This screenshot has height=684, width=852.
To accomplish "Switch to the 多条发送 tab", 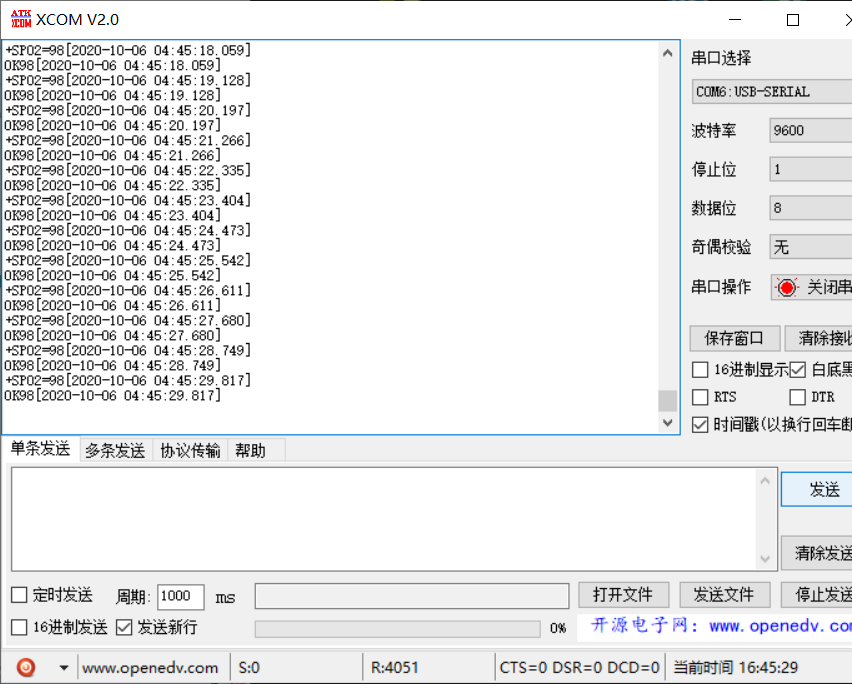I will tap(113, 450).
